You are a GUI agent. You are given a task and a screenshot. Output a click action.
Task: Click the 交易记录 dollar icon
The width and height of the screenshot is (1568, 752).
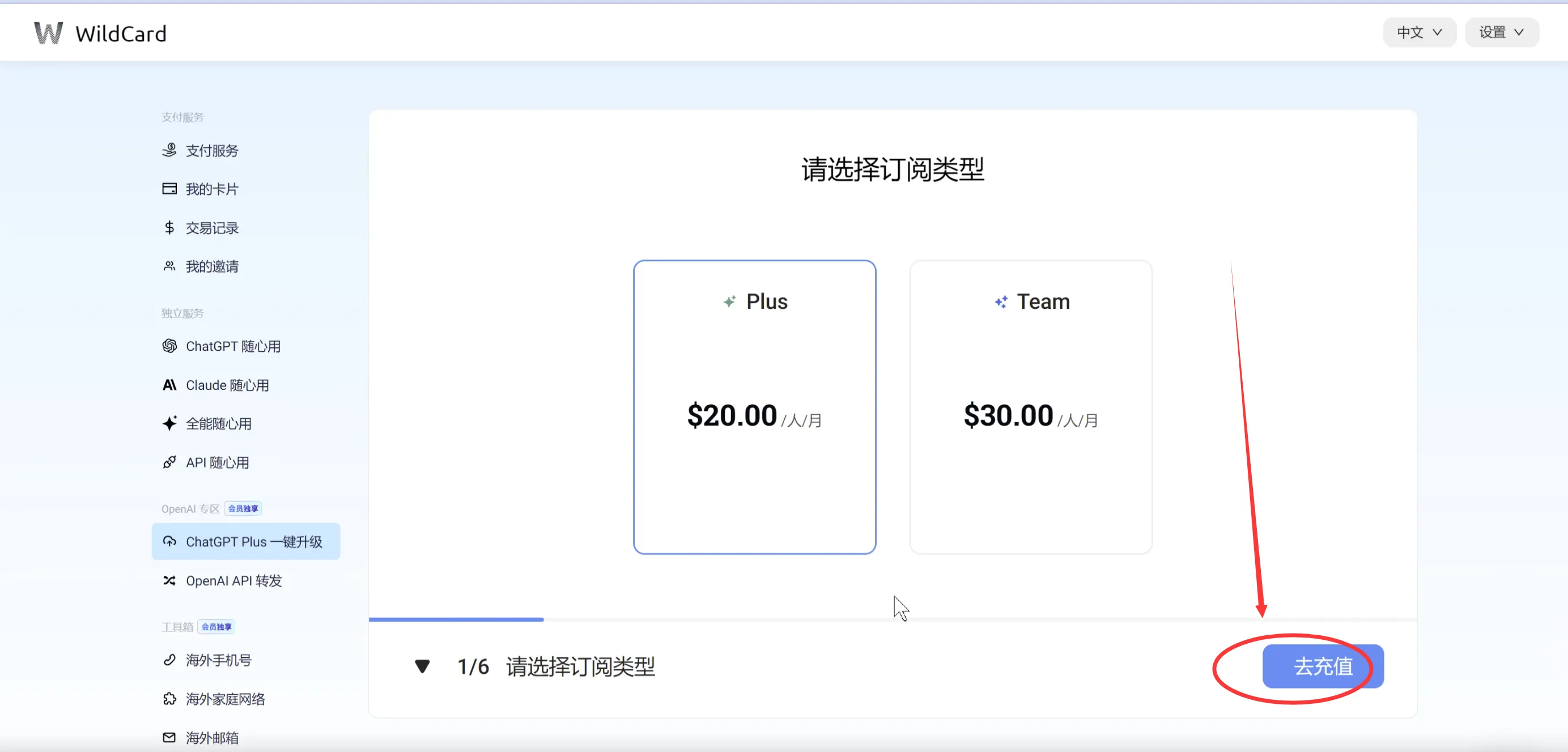point(169,228)
